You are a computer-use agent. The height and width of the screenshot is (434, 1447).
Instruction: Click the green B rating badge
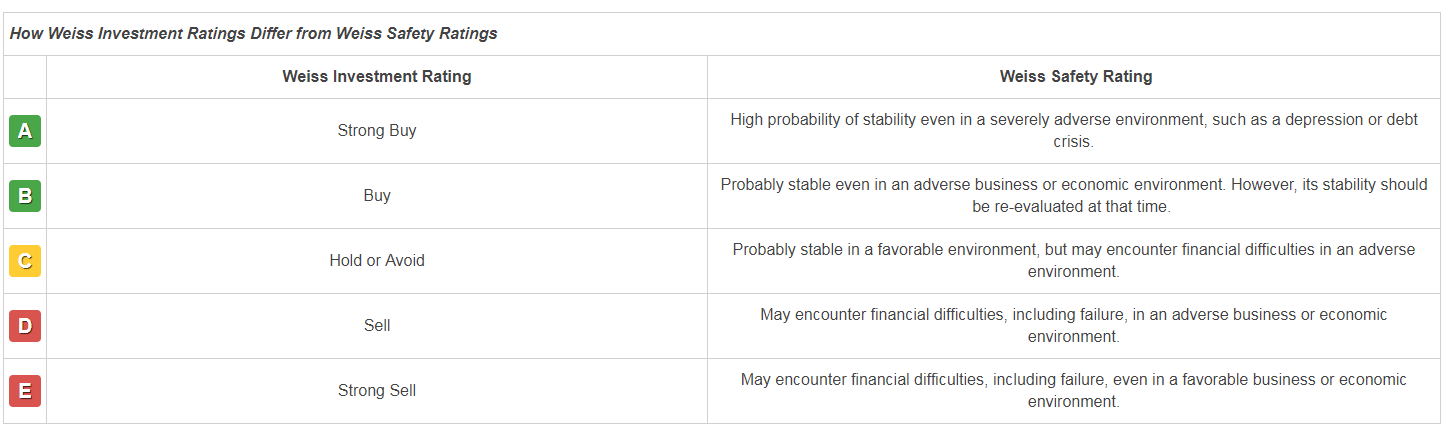pos(25,196)
